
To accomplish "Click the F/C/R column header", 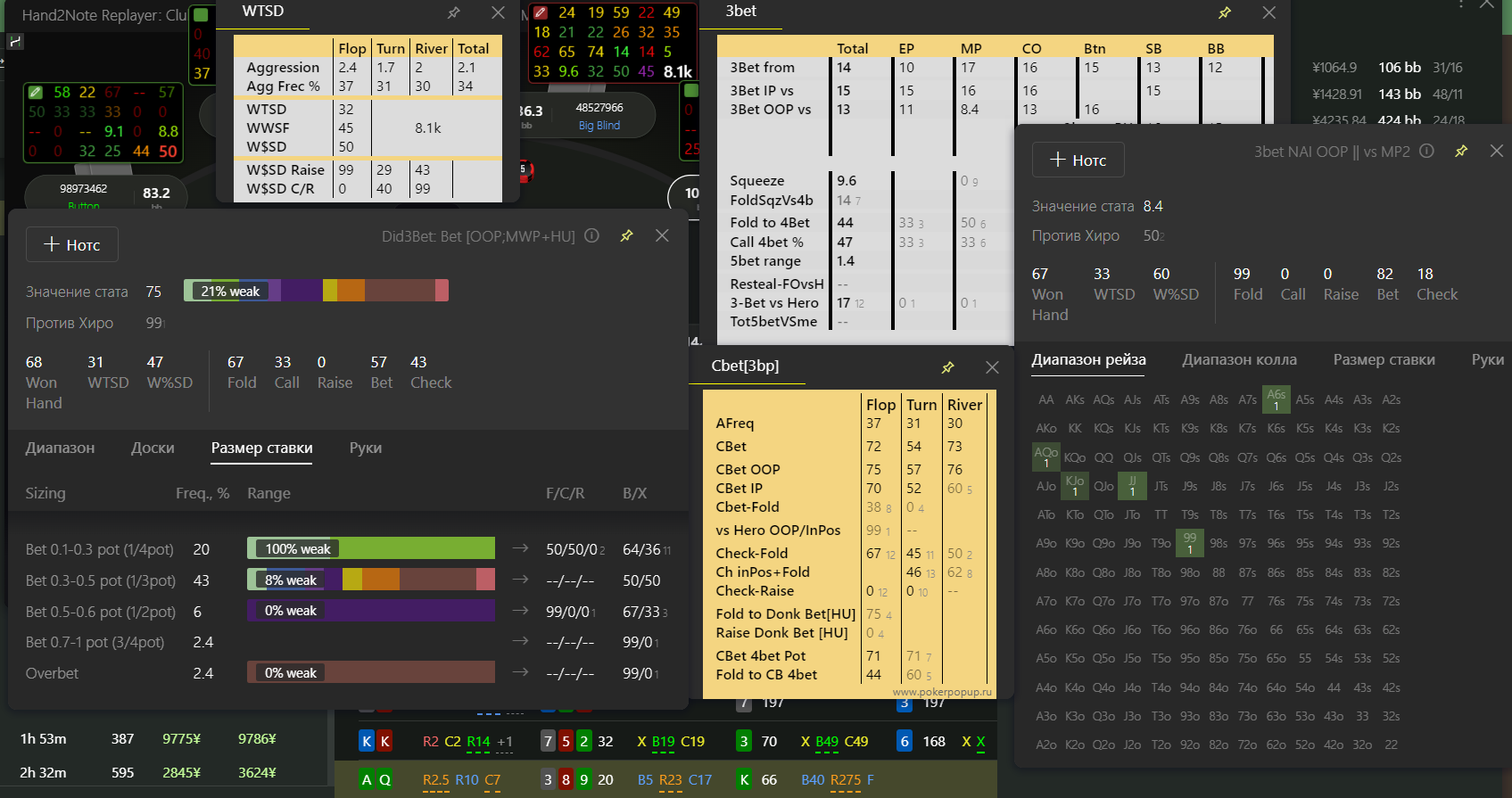I will click(x=565, y=493).
